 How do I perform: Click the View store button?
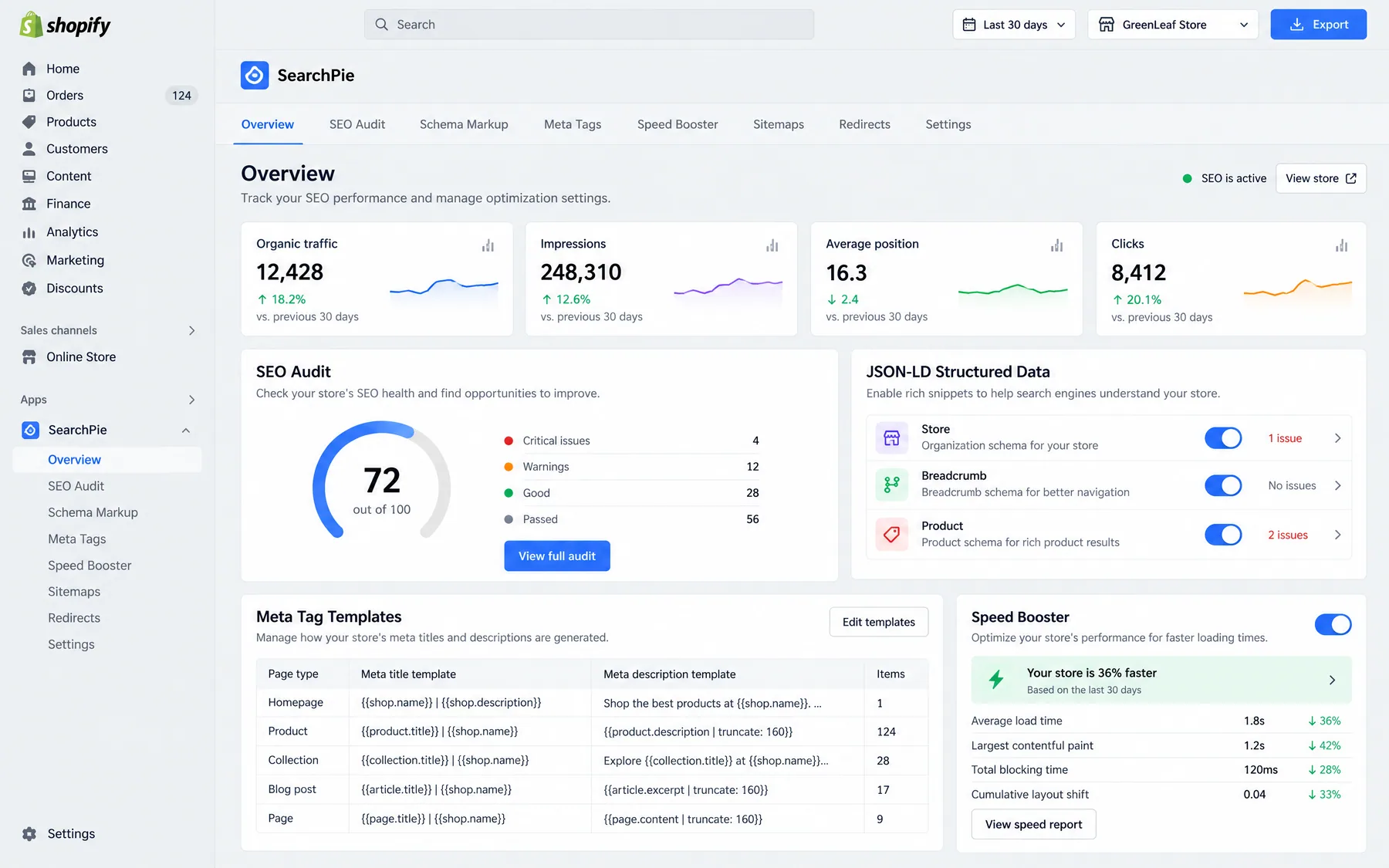coord(1321,178)
